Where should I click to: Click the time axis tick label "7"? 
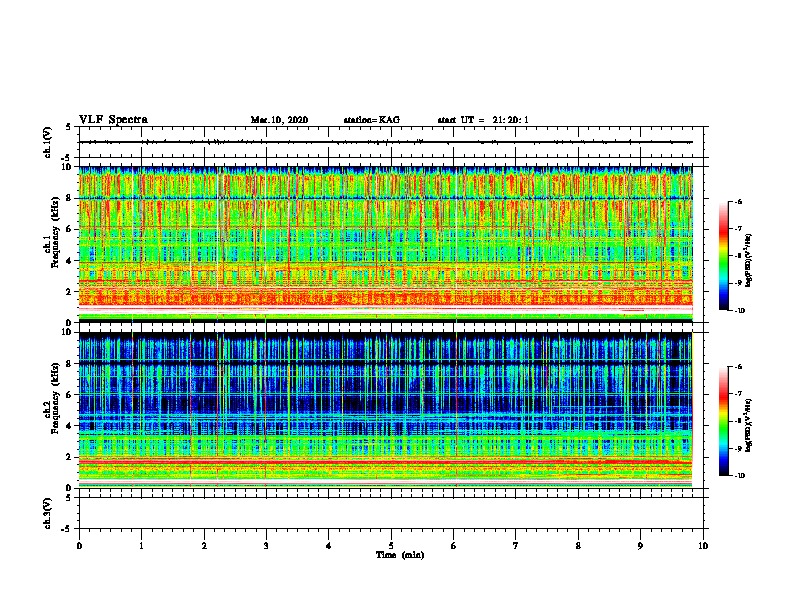[x=516, y=546]
